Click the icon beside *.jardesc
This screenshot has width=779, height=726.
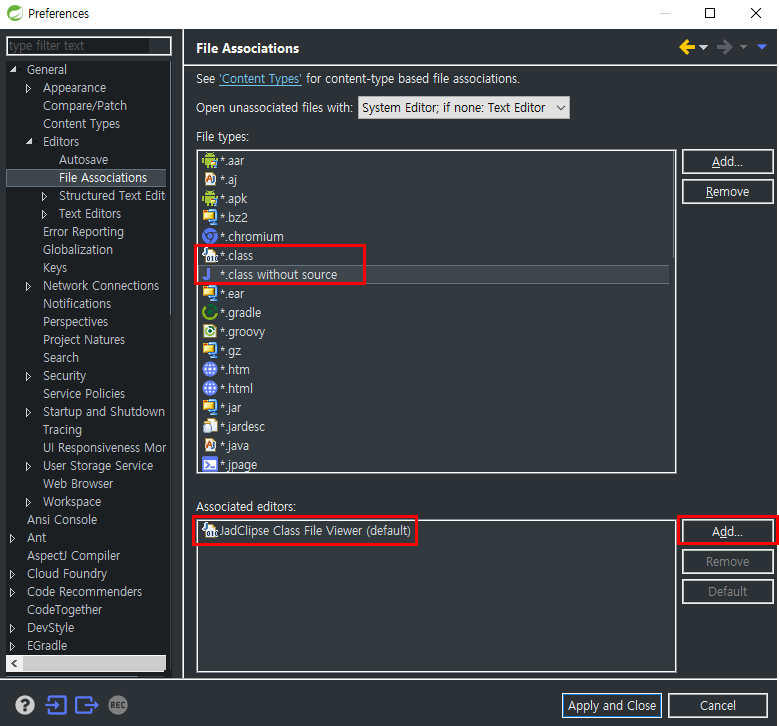[210, 426]
